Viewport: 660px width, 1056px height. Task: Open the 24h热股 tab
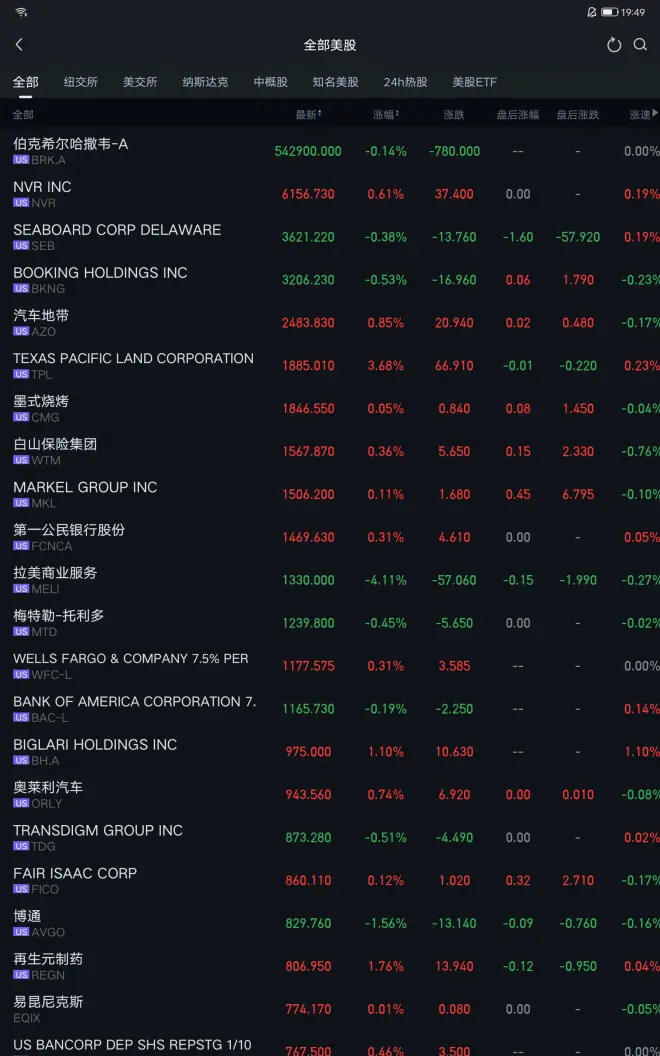(405, 82)
